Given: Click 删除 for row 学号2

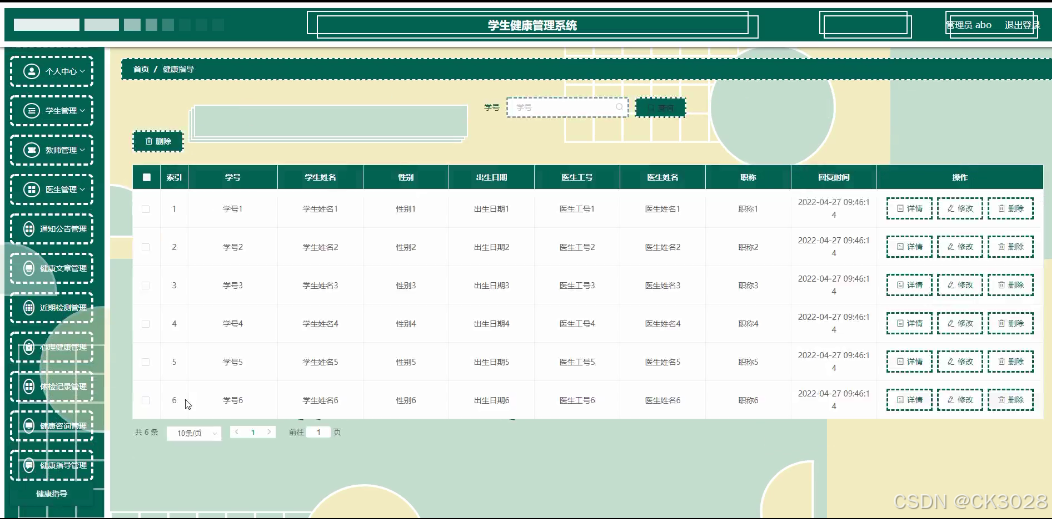Looking at the screenshot, I should (x=1011, y=247).
